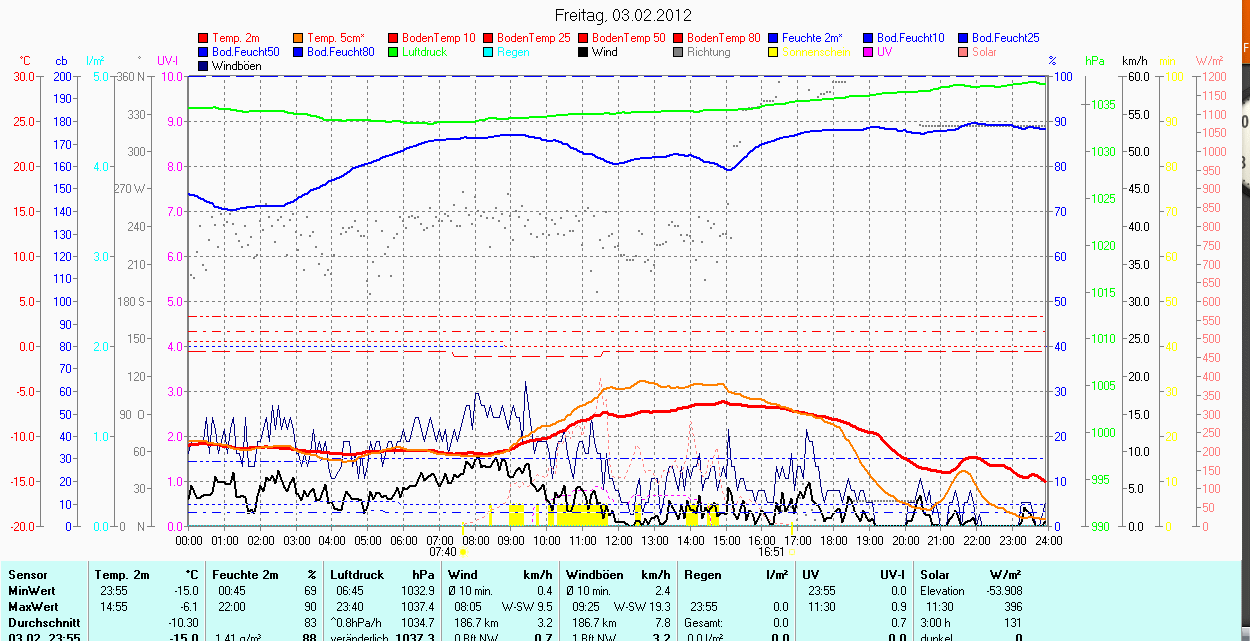Viewport: 1250px width, 641px height.
Task: Click the magenta UV legend square
Action: [869, 52]
